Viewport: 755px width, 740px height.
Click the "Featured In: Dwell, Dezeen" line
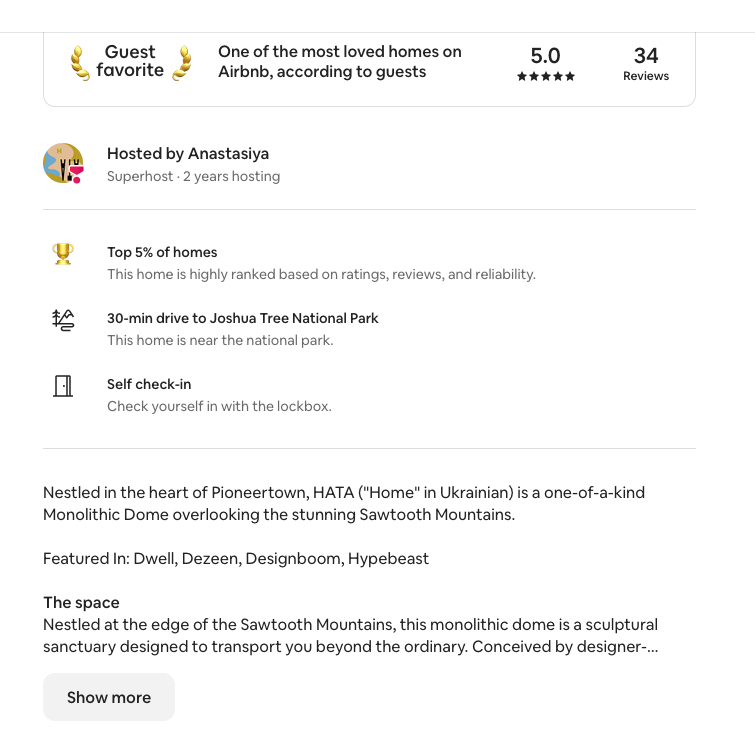tap(236, 559)
